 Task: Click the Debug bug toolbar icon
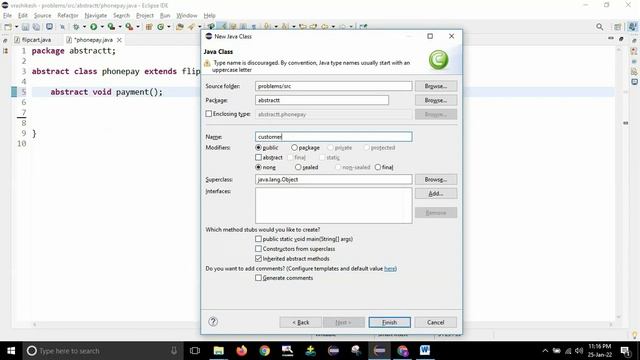(76, 27)
